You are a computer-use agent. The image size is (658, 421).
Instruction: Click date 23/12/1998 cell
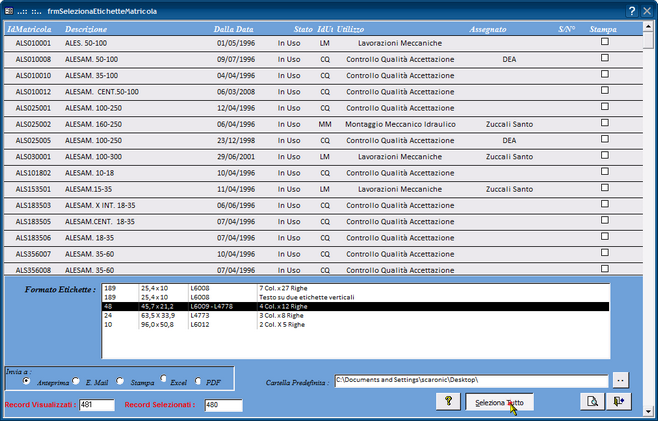point(236,141)
